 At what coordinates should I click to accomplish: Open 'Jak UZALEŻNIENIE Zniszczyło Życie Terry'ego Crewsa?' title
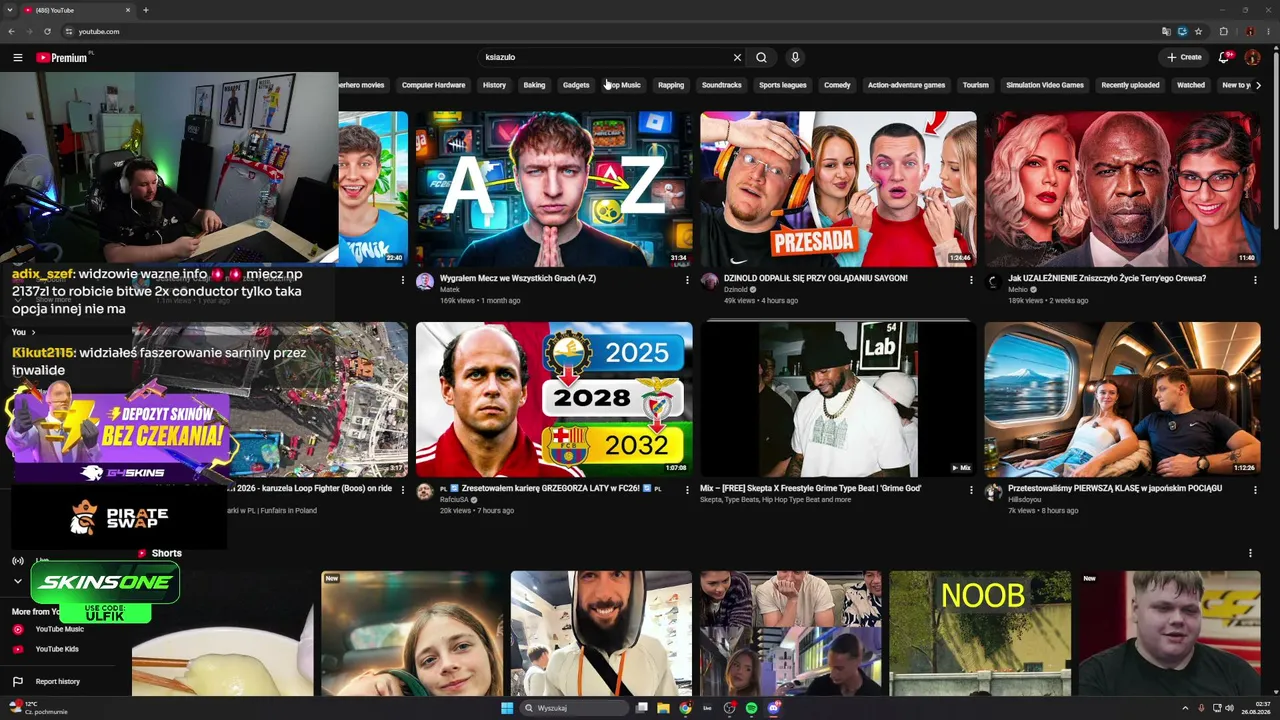[1107, 278]
